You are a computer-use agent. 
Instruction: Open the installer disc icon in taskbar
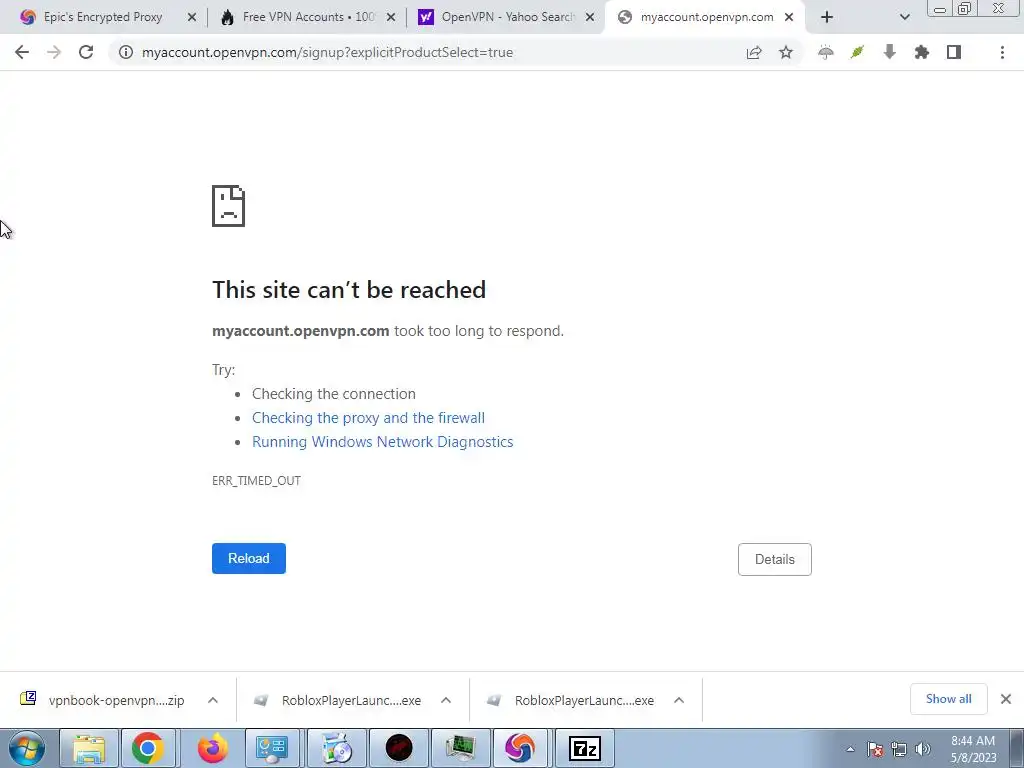point(336,748)
